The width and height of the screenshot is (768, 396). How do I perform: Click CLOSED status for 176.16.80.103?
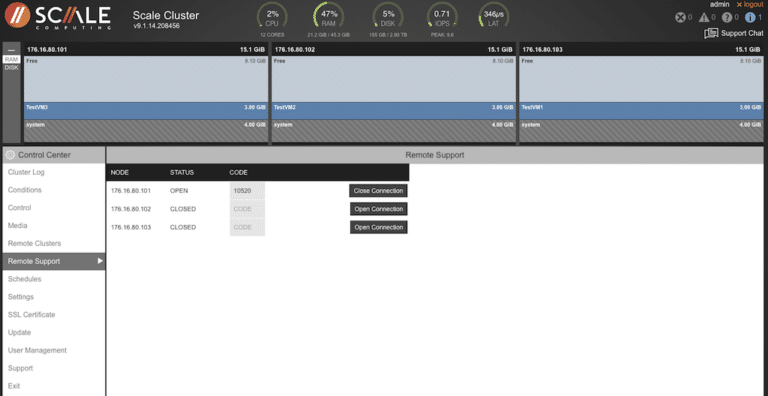point(183,227)
